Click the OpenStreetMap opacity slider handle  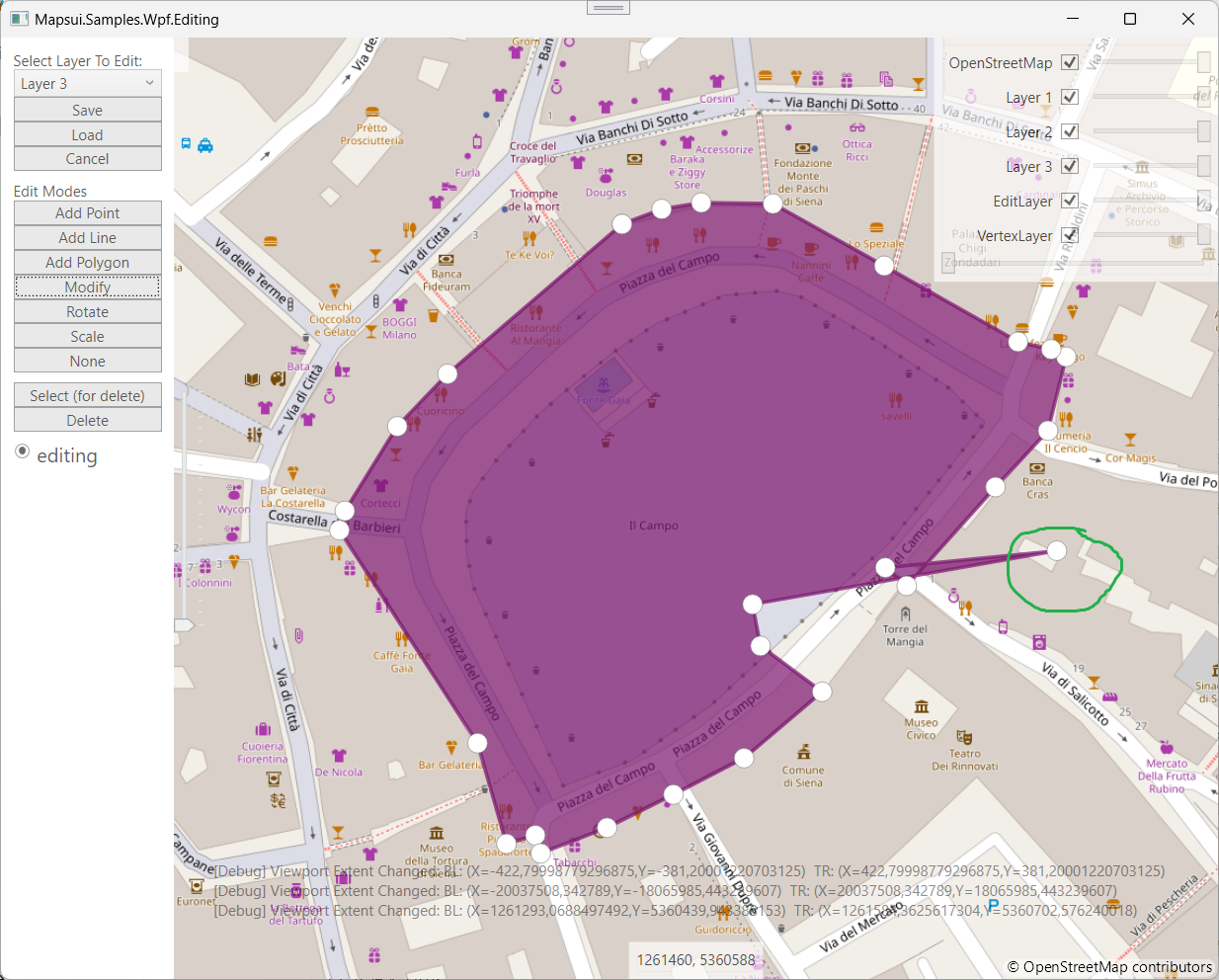[1203, 61]
